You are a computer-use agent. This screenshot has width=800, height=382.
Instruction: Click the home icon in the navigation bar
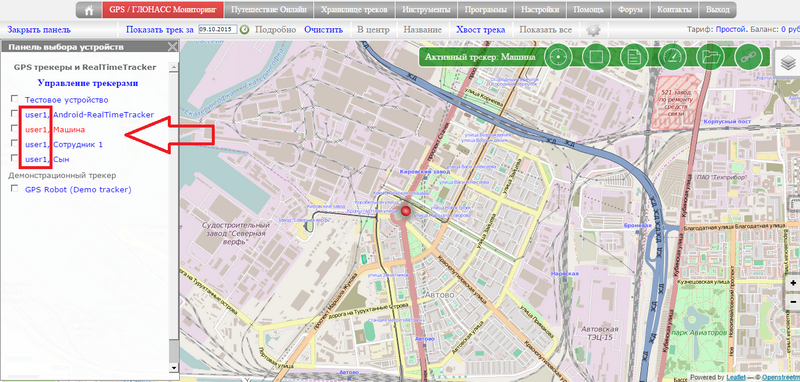pyautogui.click(x=89, y=10)
